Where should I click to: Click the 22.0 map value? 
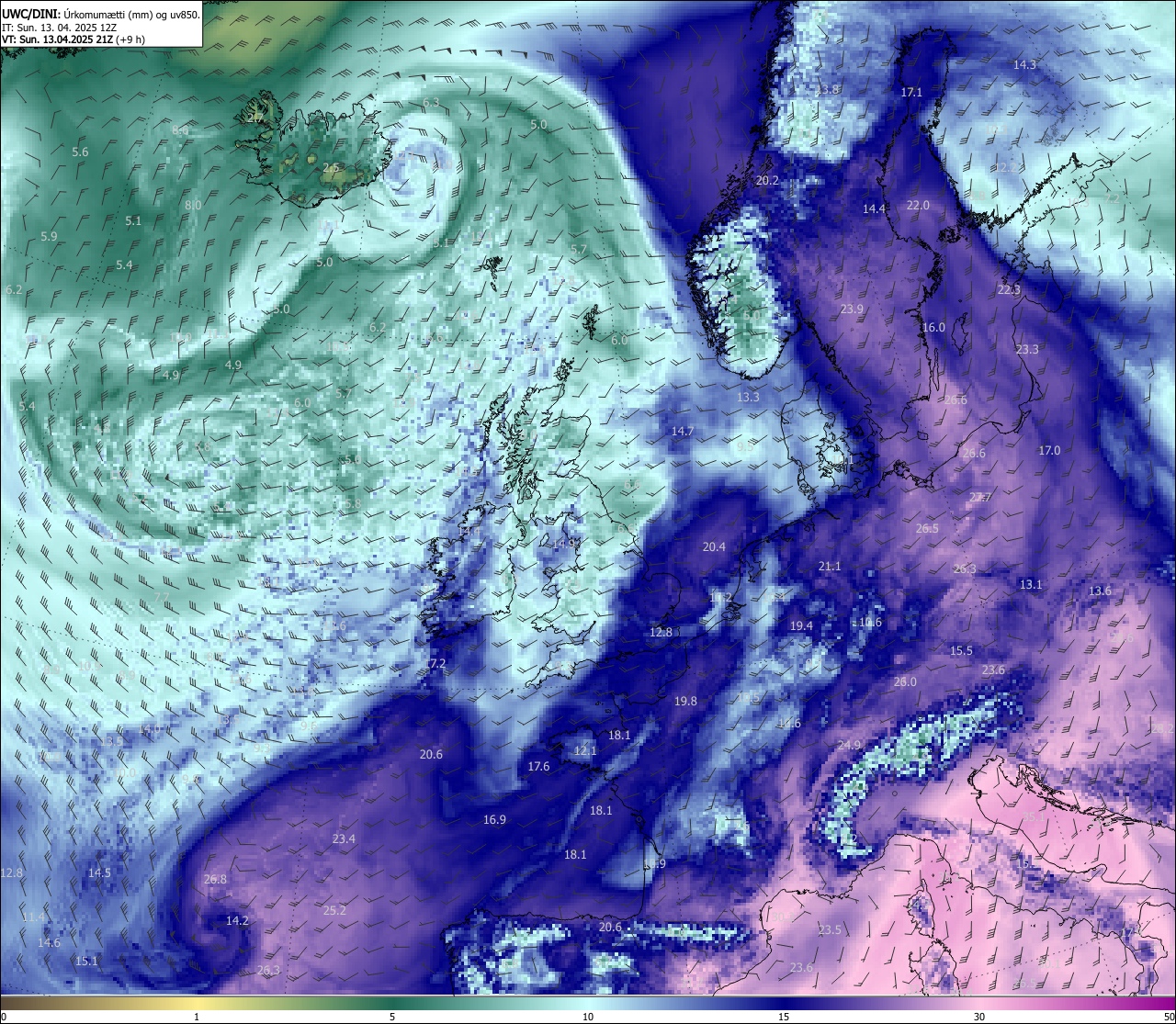pyautogui.click(x=918, y=206)
